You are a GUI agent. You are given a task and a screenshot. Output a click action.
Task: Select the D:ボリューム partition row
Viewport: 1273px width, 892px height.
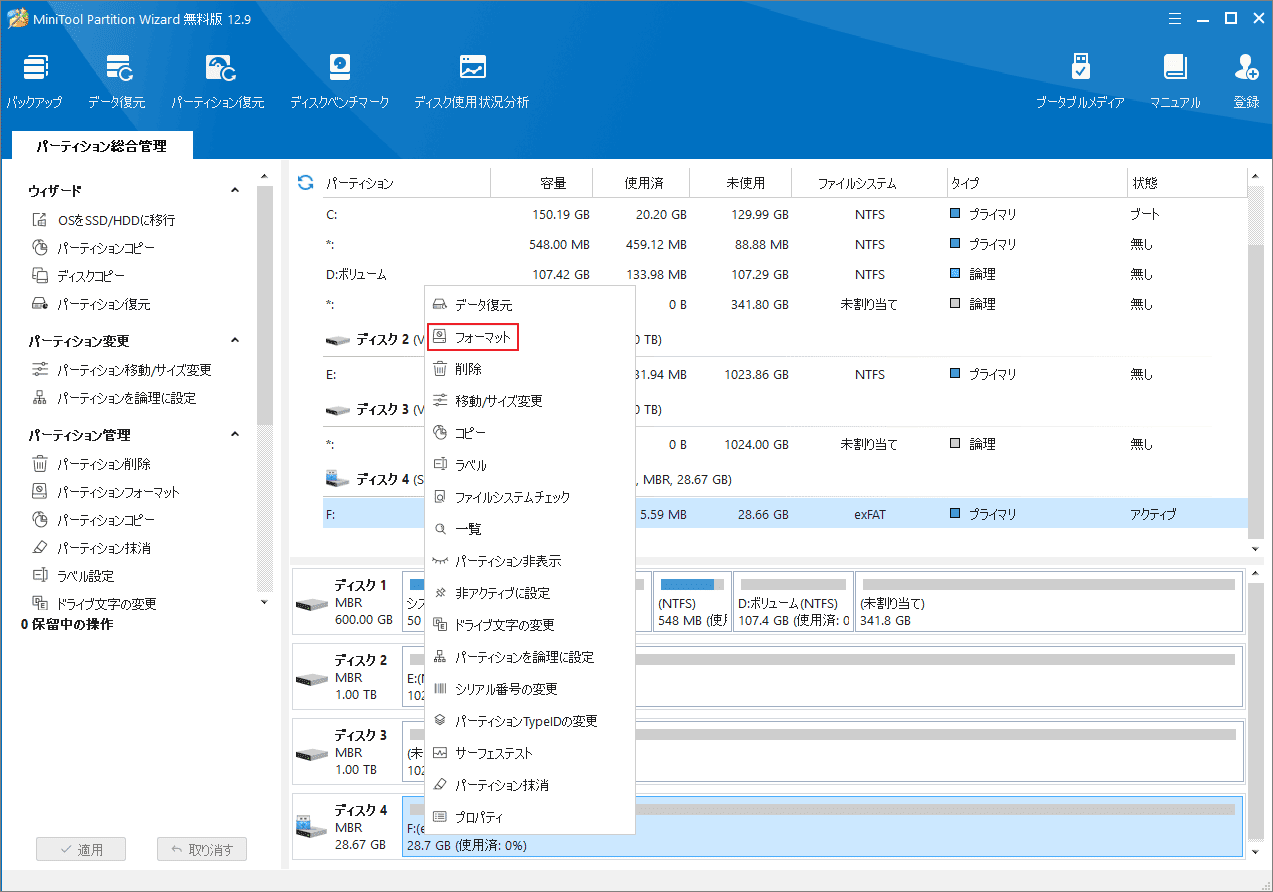pos(784,274)
